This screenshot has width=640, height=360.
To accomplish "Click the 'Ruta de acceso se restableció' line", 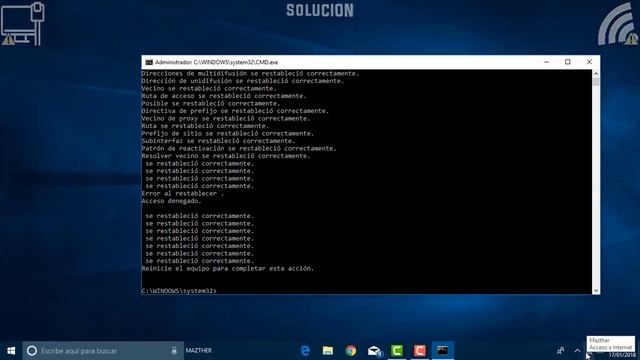I will click(x=224, y=96).
